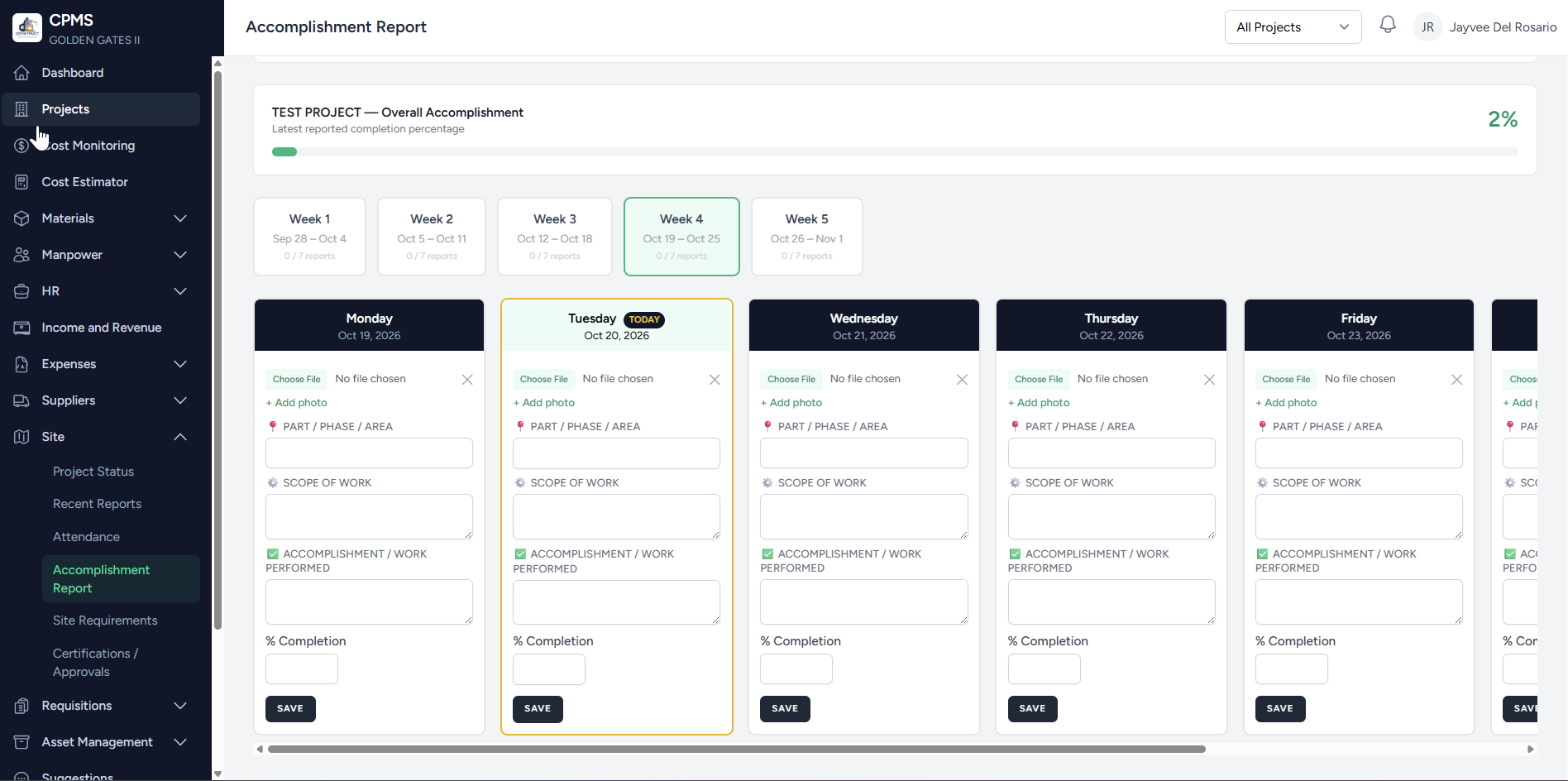Click the Overall Accomplishment progress bar
Image resolution: width=1568 pixels, height=781 pixels.
pyautogui.click(x=895, y=152)
